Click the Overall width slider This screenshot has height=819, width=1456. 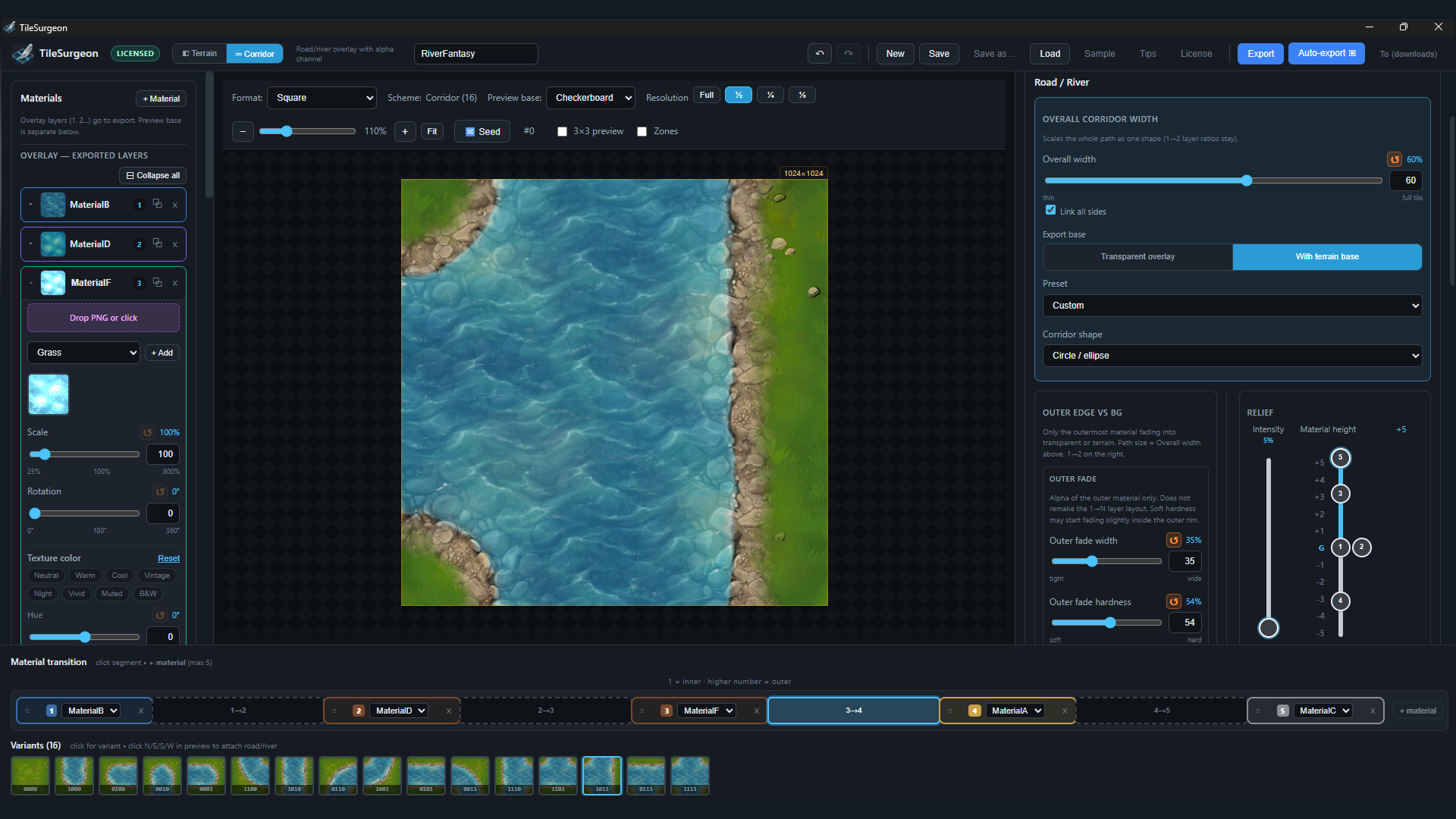coord(1213,180)
